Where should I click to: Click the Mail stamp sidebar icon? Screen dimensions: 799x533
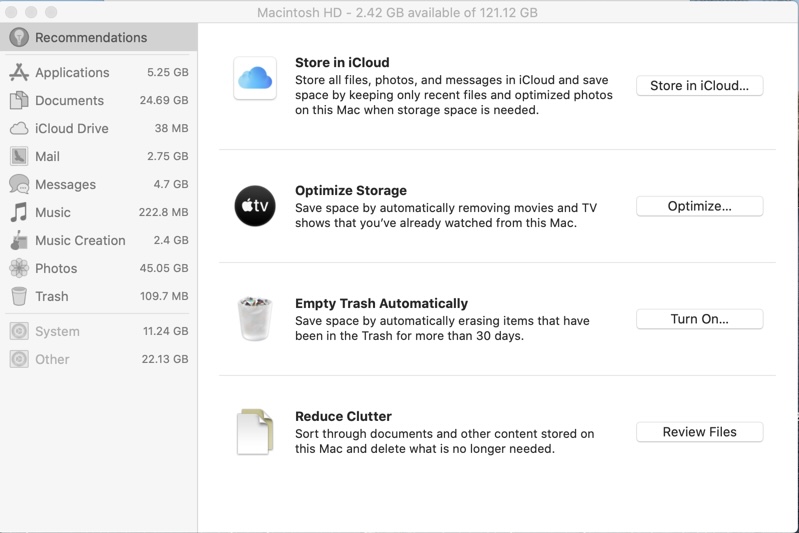[x=19, y=157]
